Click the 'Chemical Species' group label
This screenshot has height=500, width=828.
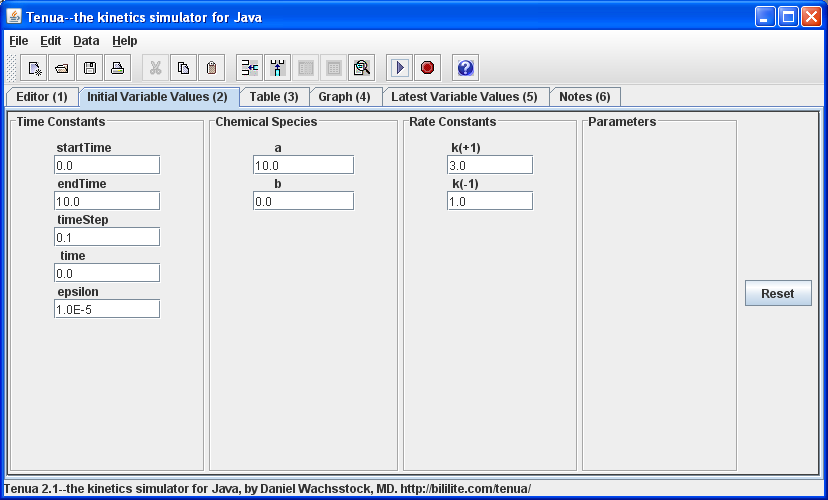click(x=266, y=121)
